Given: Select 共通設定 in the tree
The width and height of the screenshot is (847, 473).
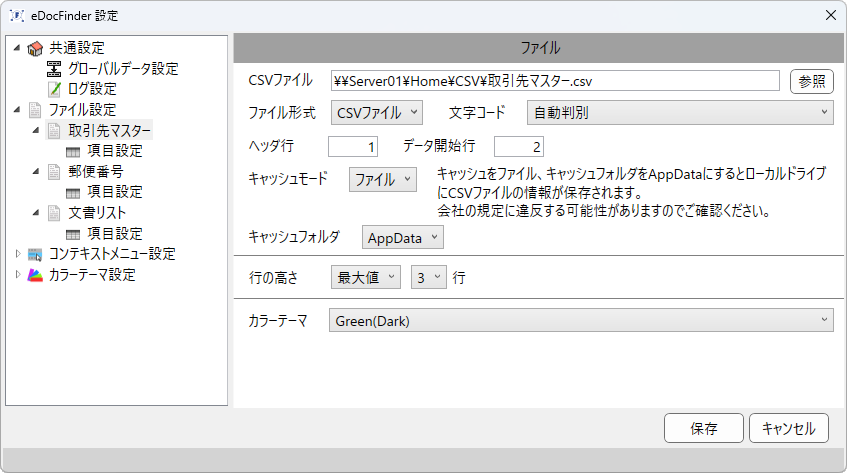Looking at the screenshot, I should click(77, 48).
